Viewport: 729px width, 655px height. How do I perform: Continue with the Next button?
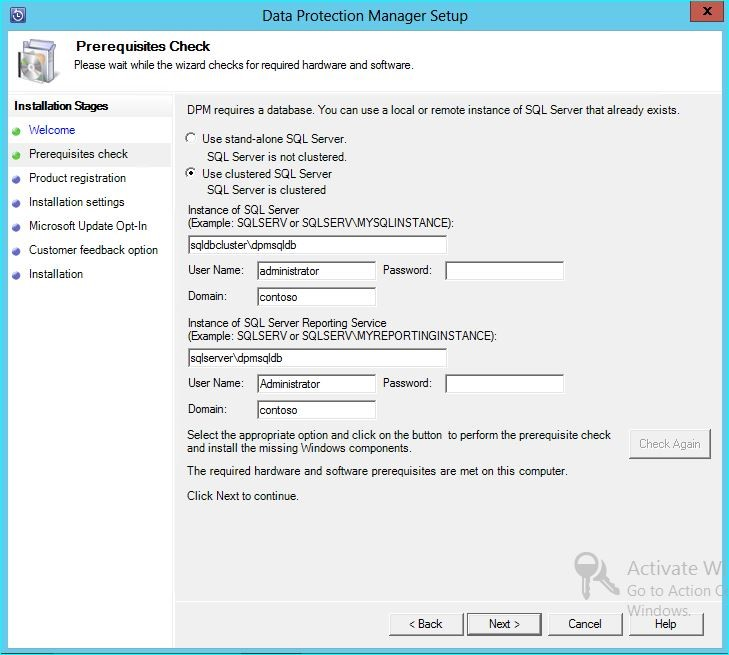504,624
